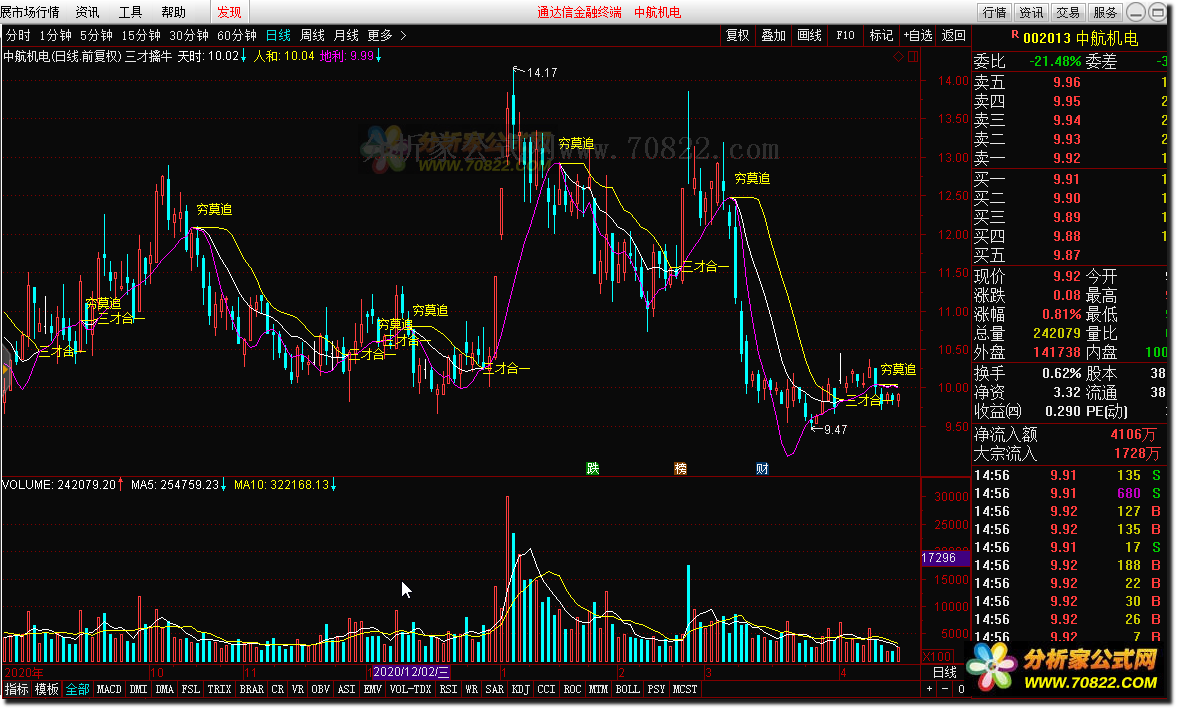Click the X100 volume scale label

937,656
